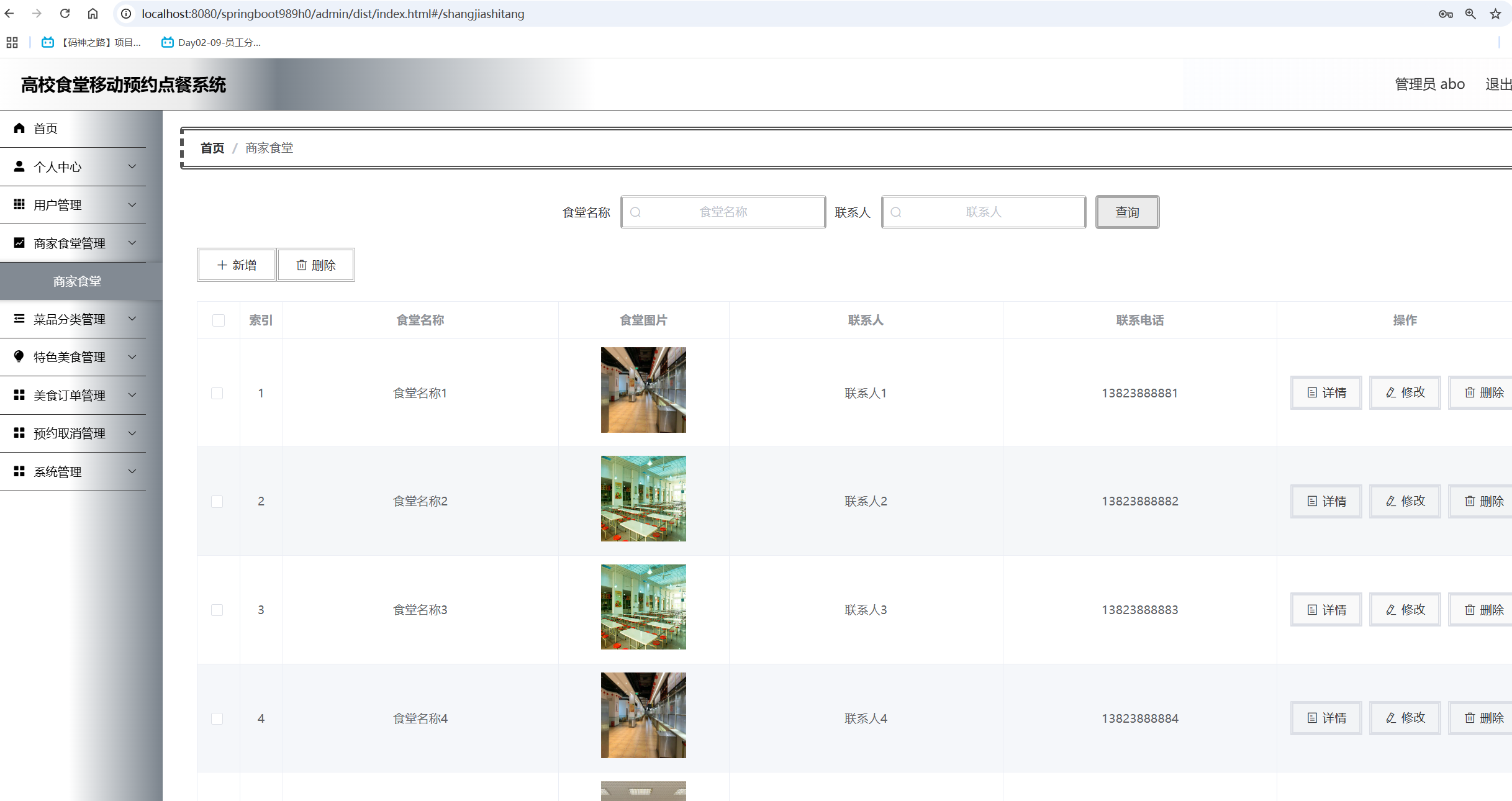Image resolution: width=1512 pixels, height=801 pixels.
Task: Click the 查询 search button
Action: 1127,212
